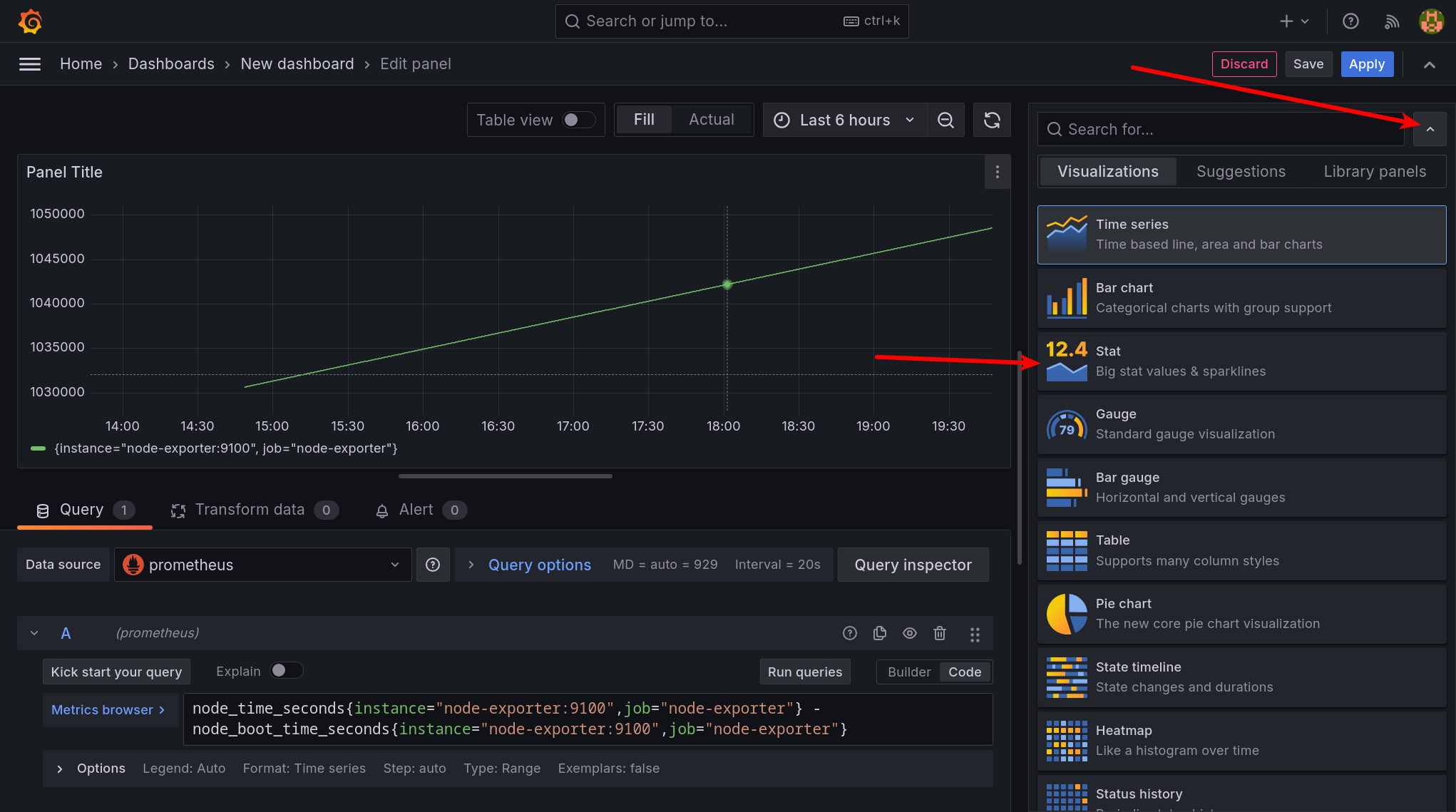The image size is (1456, 812).
Task: Switch to the Visualizations tab
Action: pos(1108,172)
